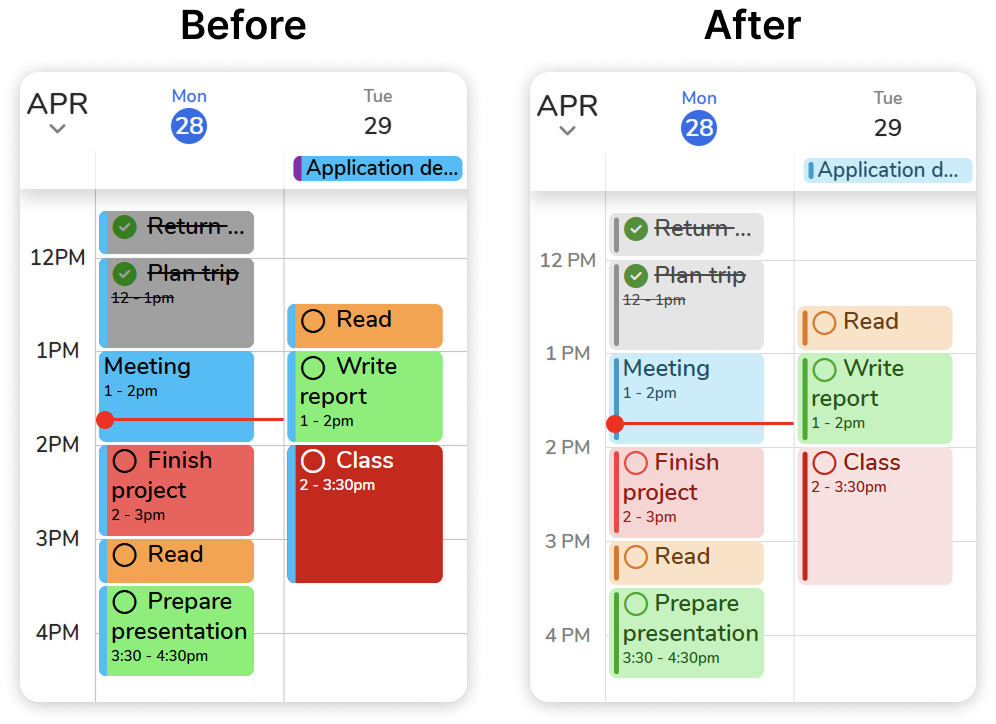The image size is (996, 724).
Task: Click green checkmark on "Return" in left calendar
Action: coord(124,227)
